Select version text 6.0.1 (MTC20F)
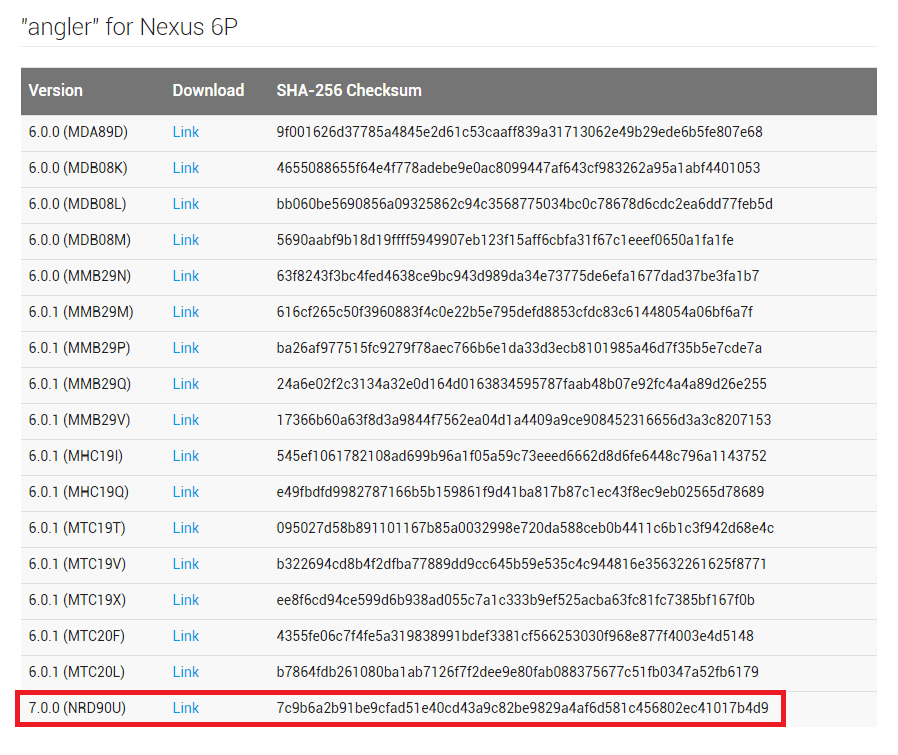 coord(77,636)
